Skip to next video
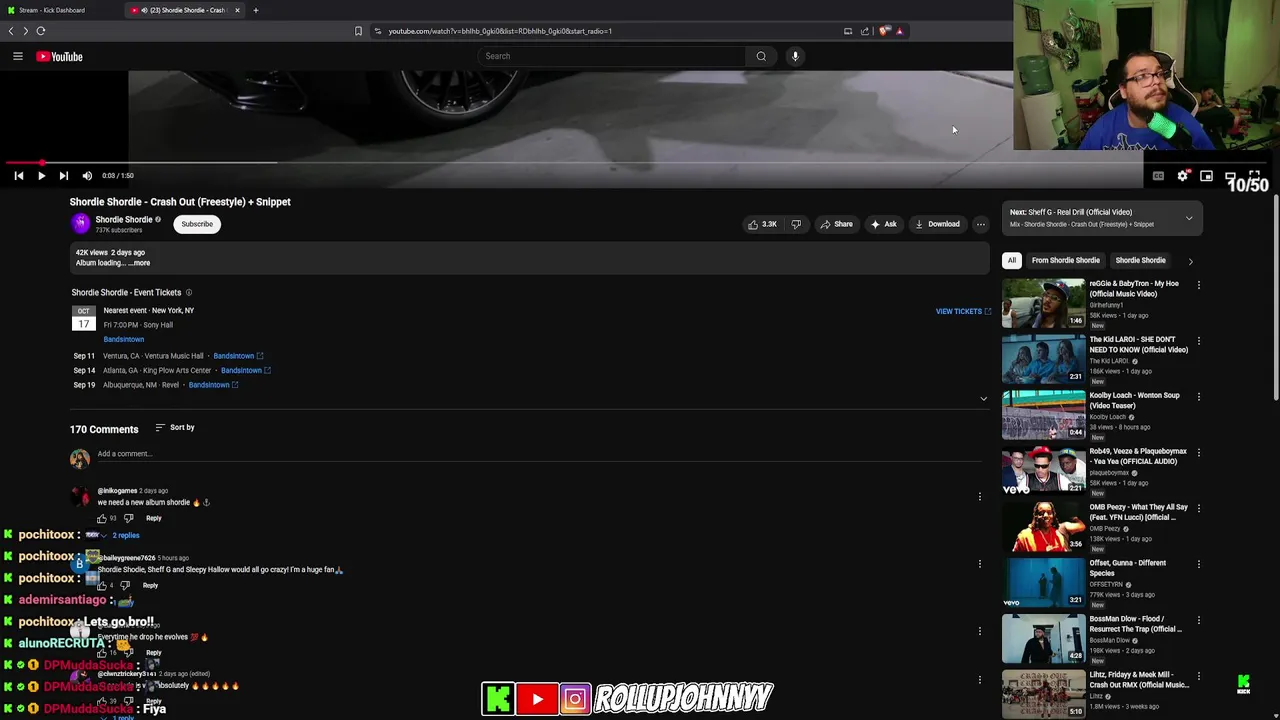Image resolution: width=1280 pixels, height=720 pixels. (63, 176)
